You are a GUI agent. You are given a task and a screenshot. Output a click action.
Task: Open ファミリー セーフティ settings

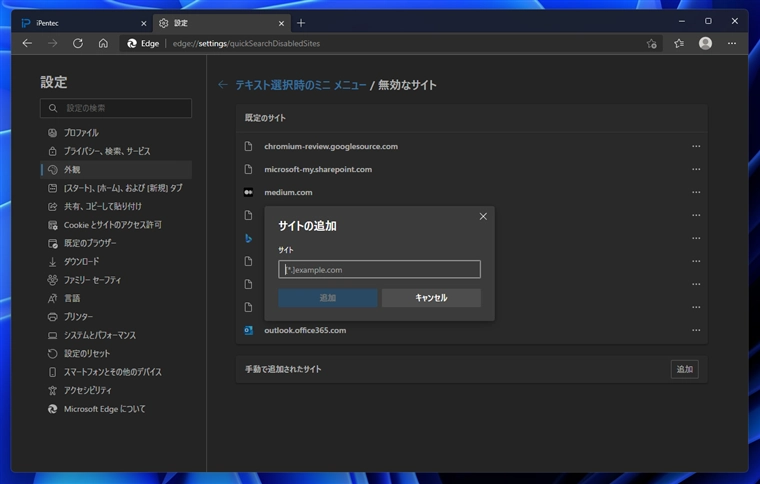[116, 280]
